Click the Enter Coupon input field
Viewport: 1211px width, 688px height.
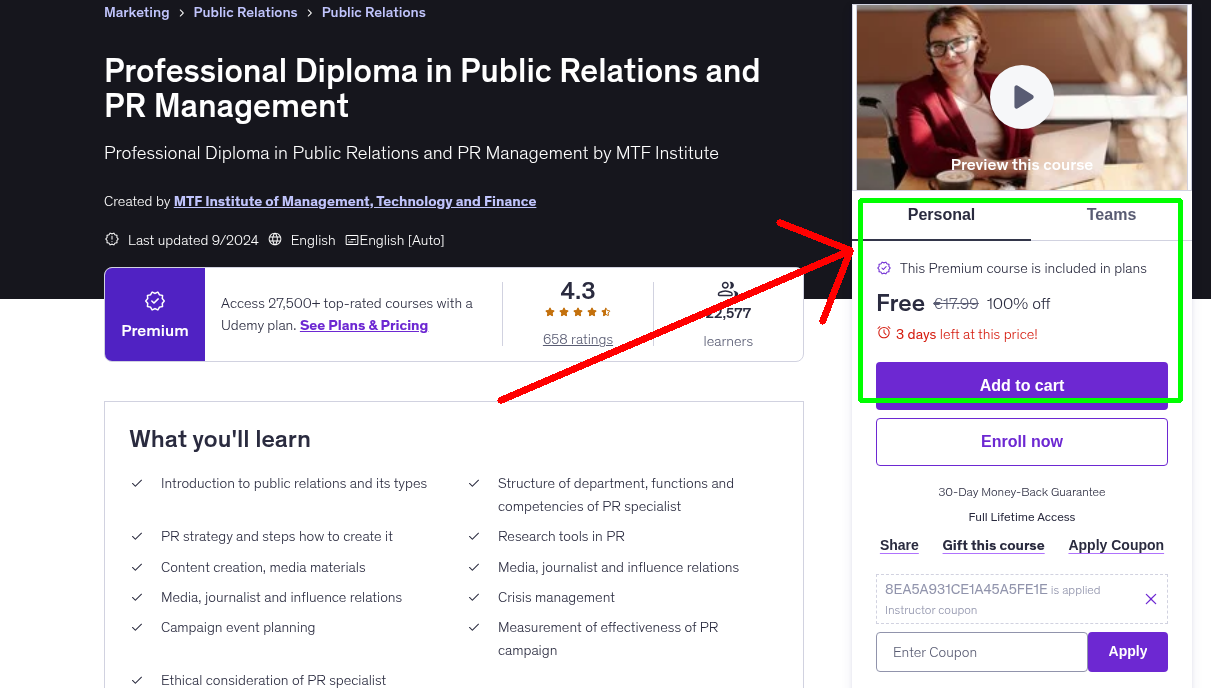[x=981, y=651]
